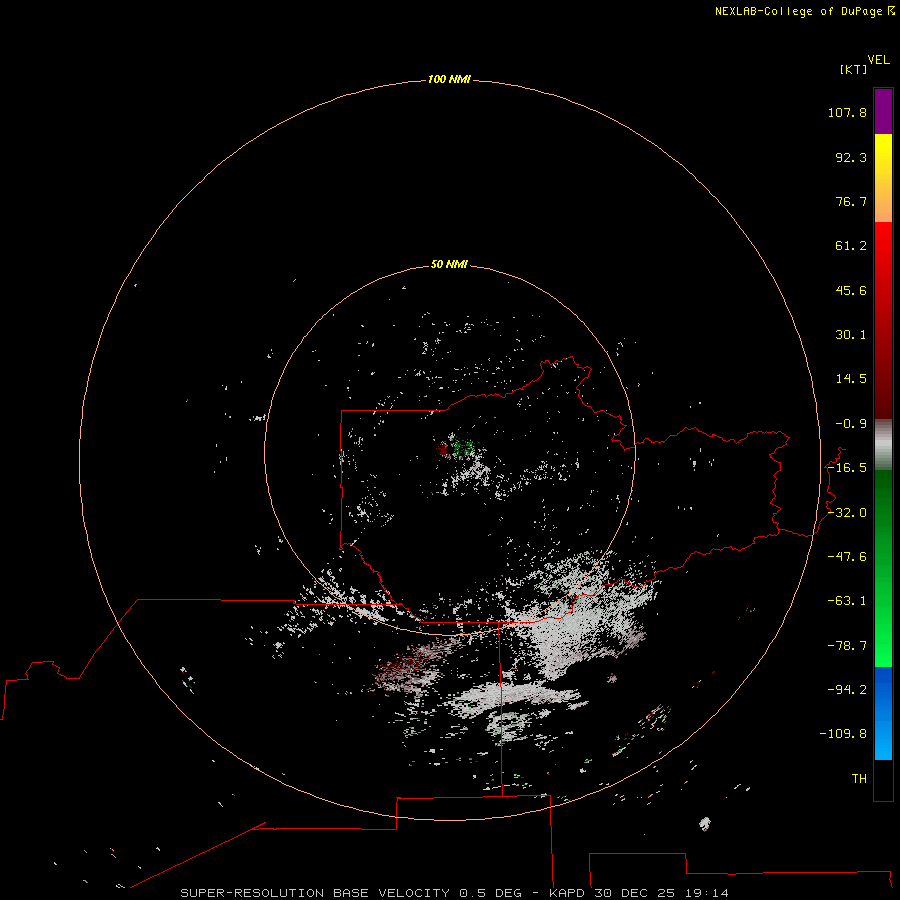Viewport: 900px width, 900px height.
Task: Click the blue segment of velocity color bar
Action: pos(883,713)
